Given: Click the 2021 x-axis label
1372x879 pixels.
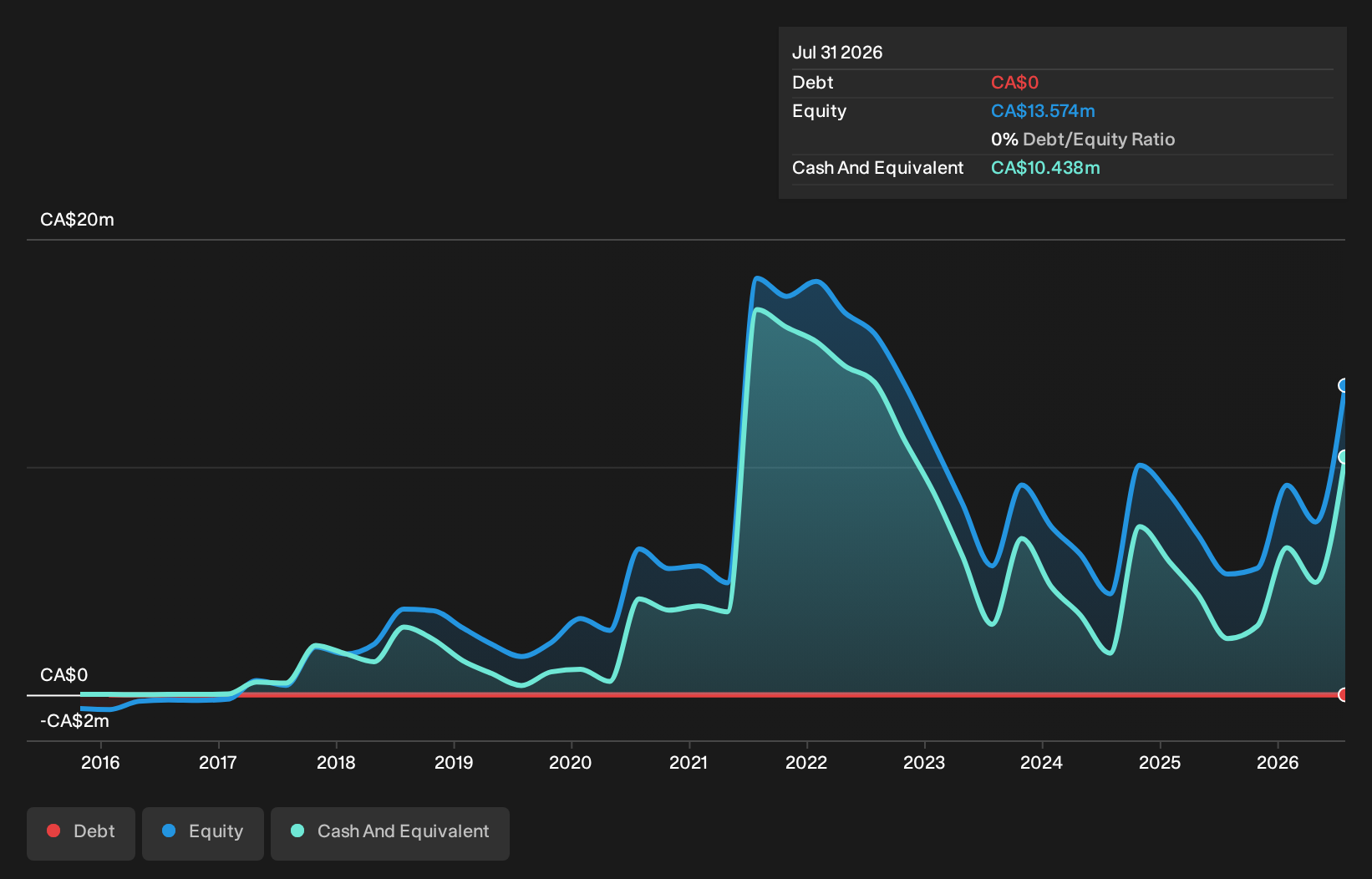Looking at the screenshot, I should (689, 762).
